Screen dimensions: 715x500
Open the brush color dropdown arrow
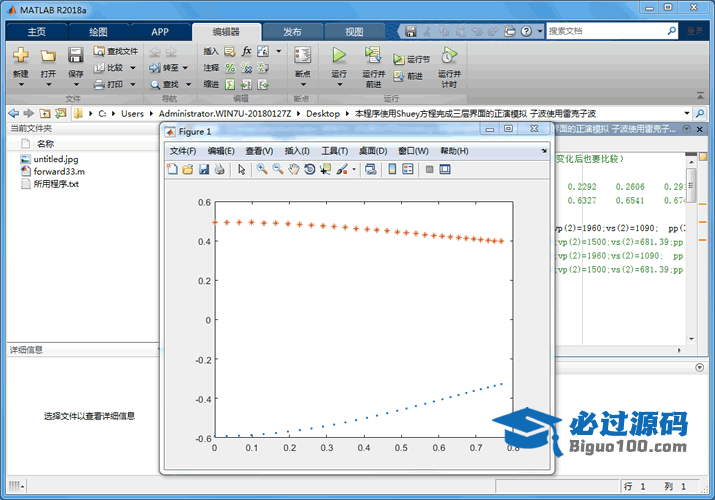[354, 170]
